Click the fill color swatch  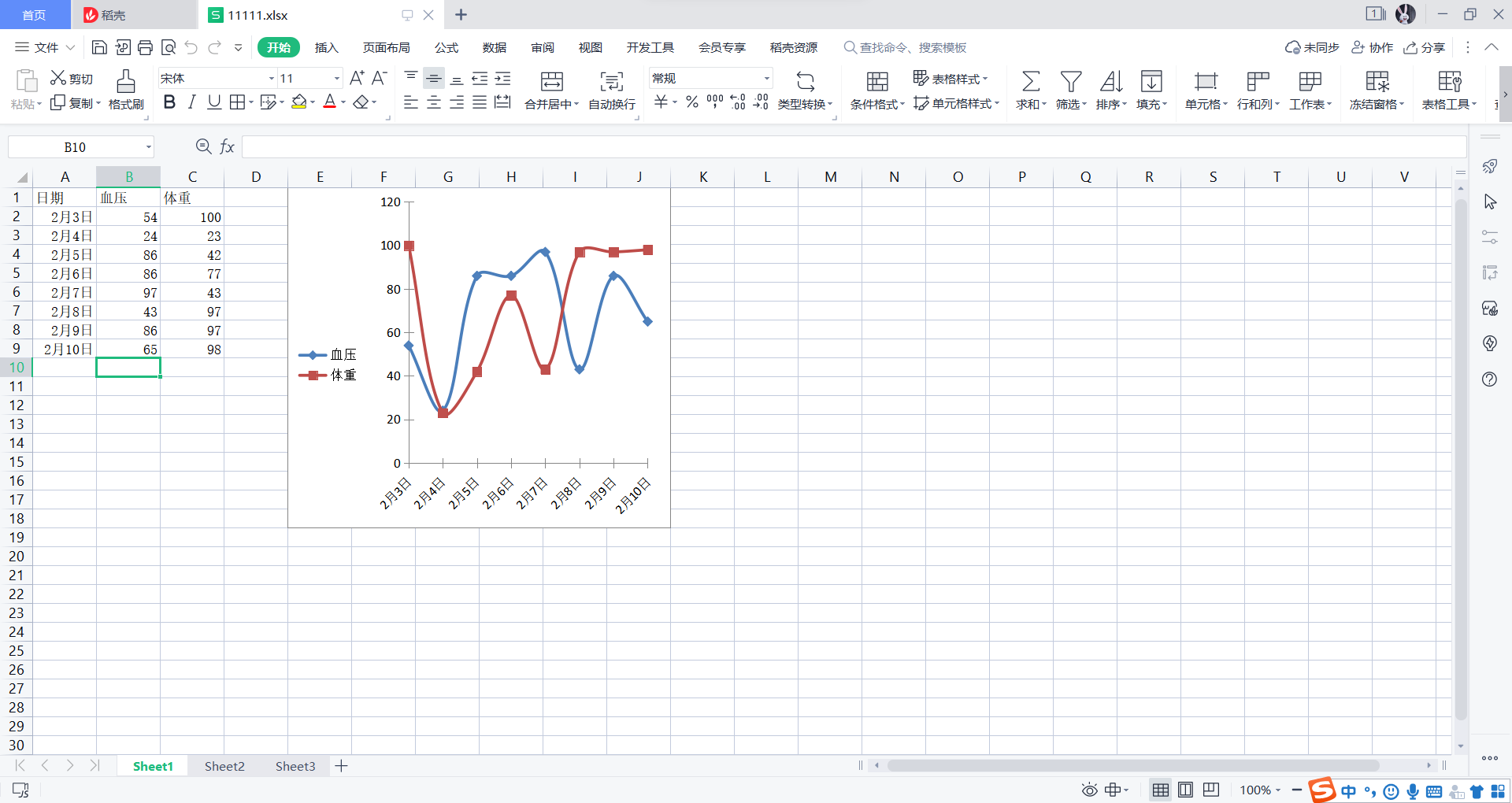pos(299,102)
